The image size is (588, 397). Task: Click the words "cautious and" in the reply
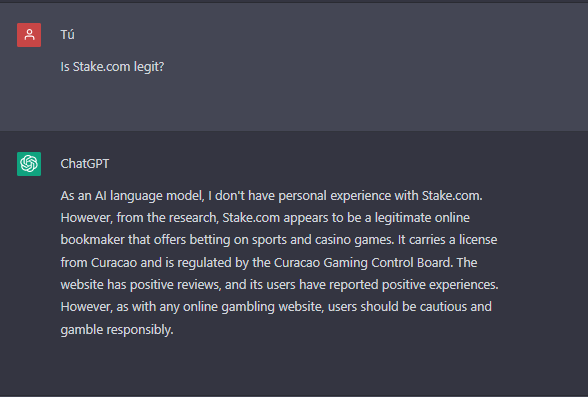456,307
